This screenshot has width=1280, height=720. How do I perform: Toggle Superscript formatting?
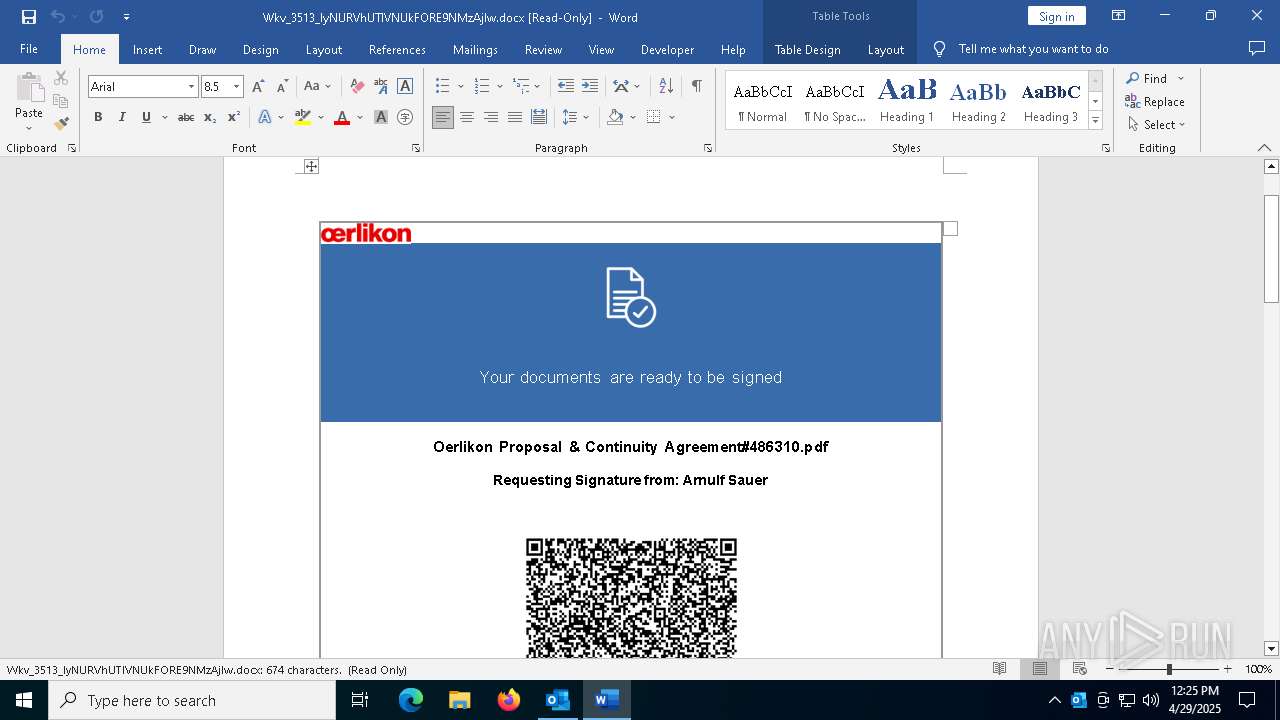[x=234, y=117]
